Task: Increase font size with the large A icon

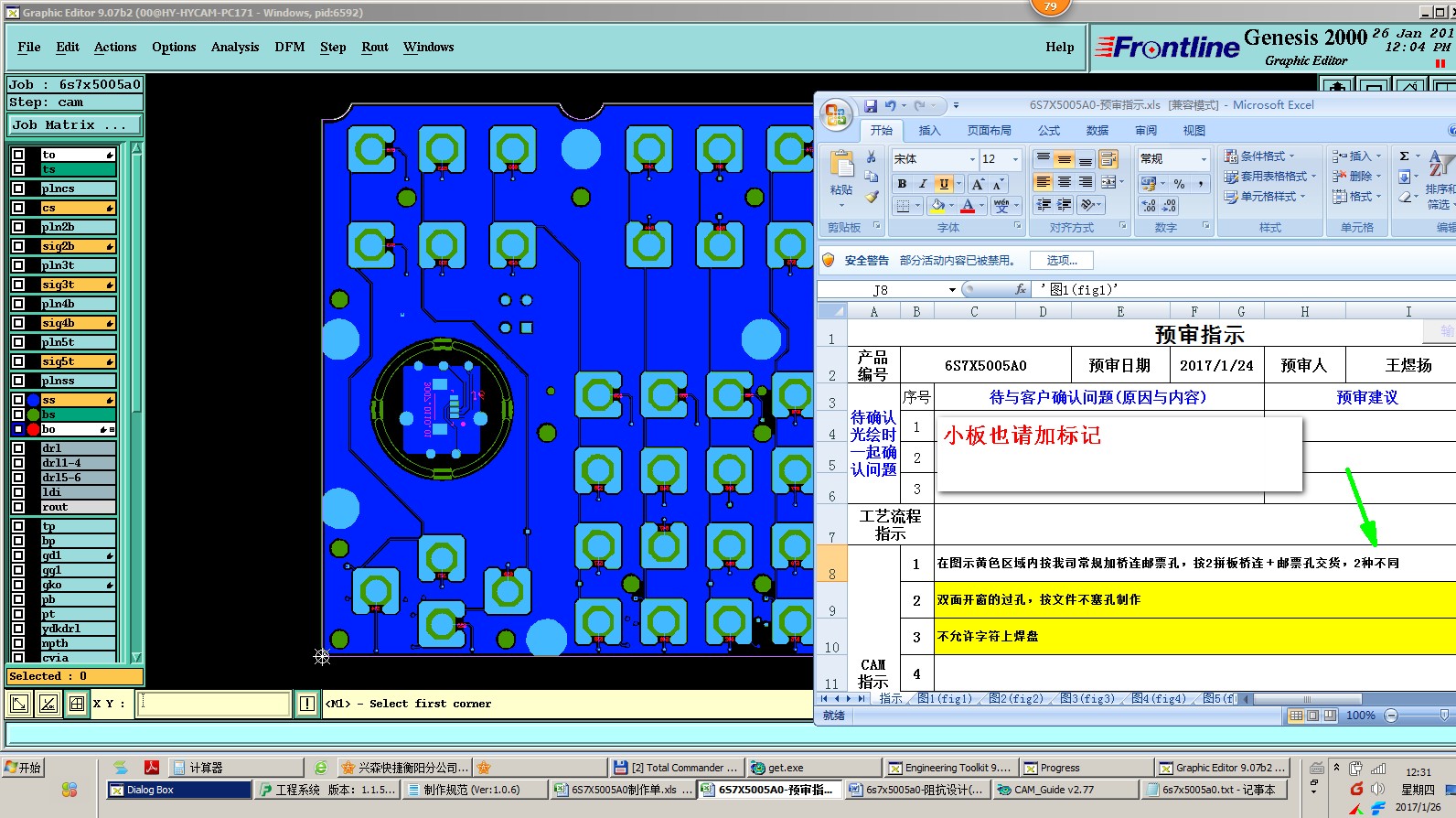Action: 978,184
